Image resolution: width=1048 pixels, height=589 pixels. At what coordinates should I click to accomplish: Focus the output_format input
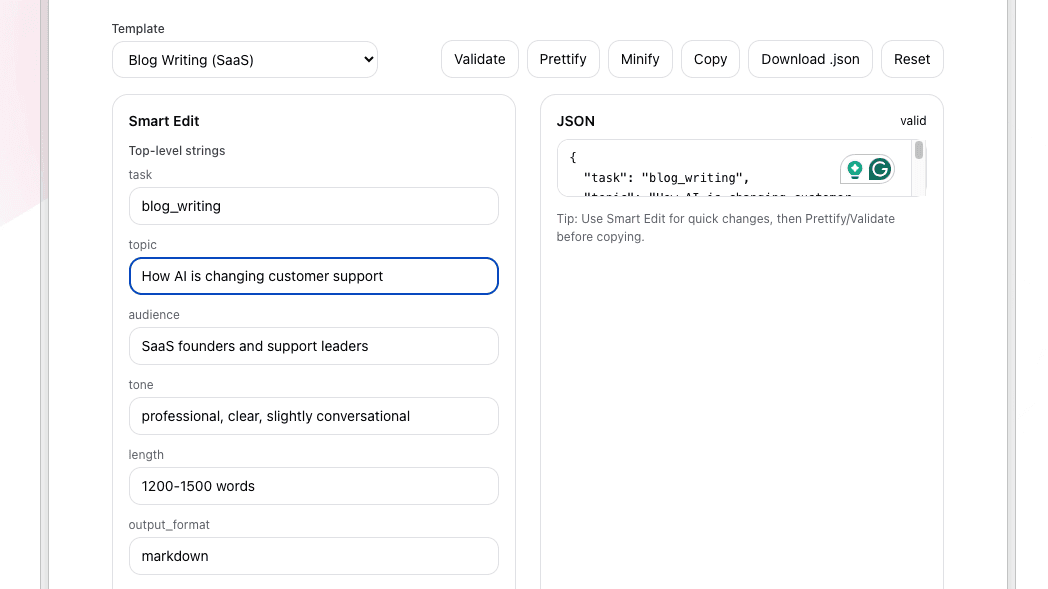coord(313,556)
